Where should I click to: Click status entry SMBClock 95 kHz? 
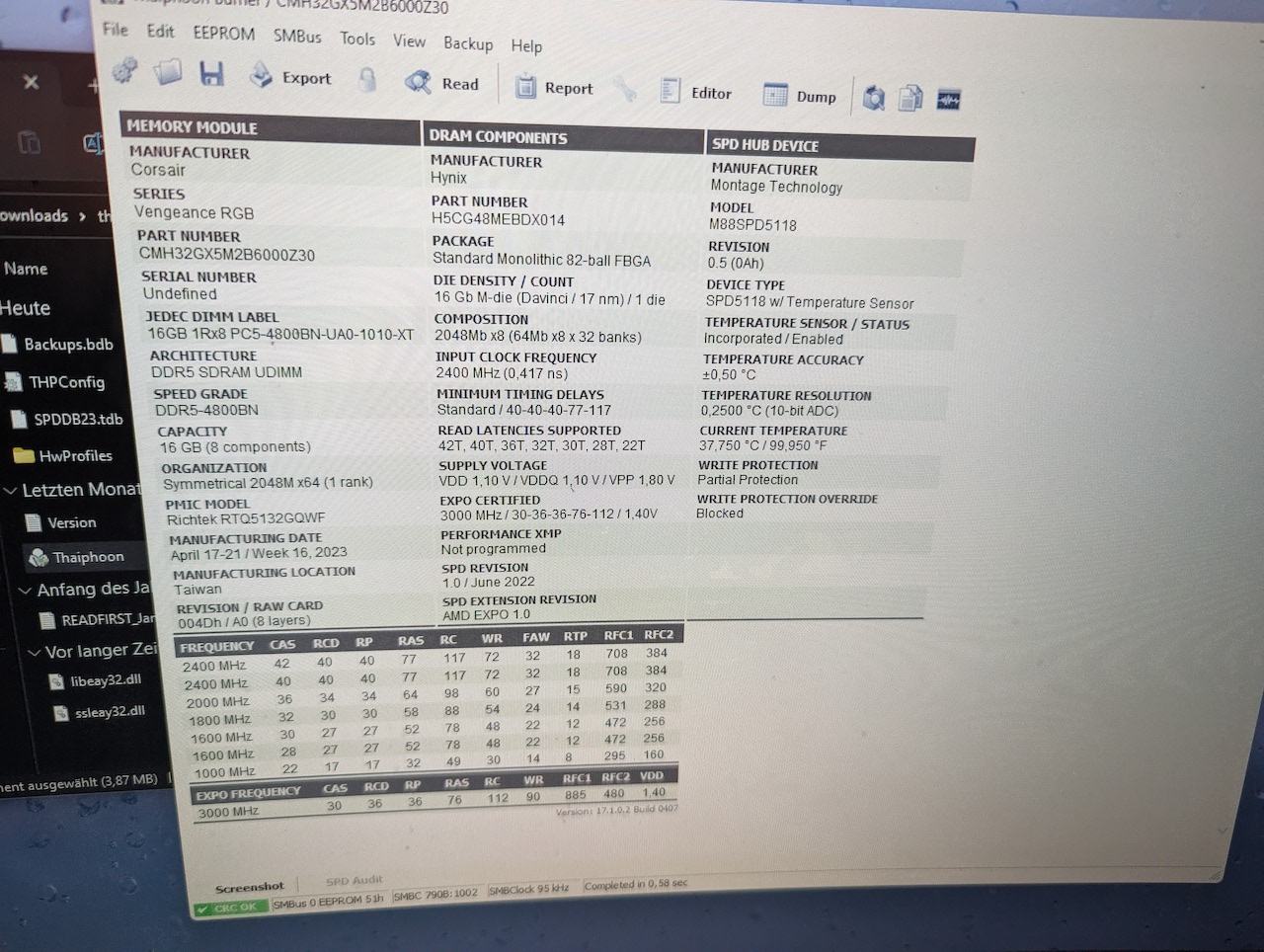[529, 889]
